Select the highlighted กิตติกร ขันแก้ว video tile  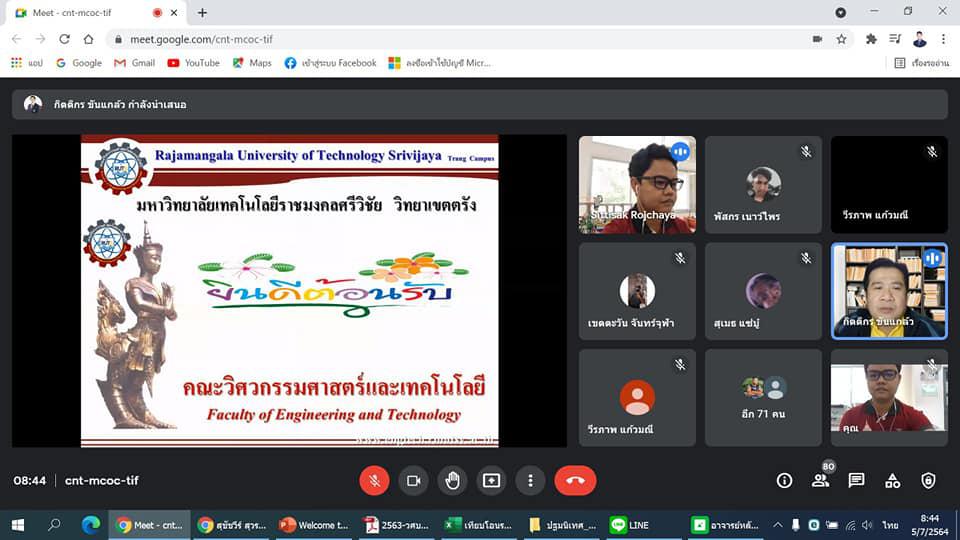[x=889, y=291]
